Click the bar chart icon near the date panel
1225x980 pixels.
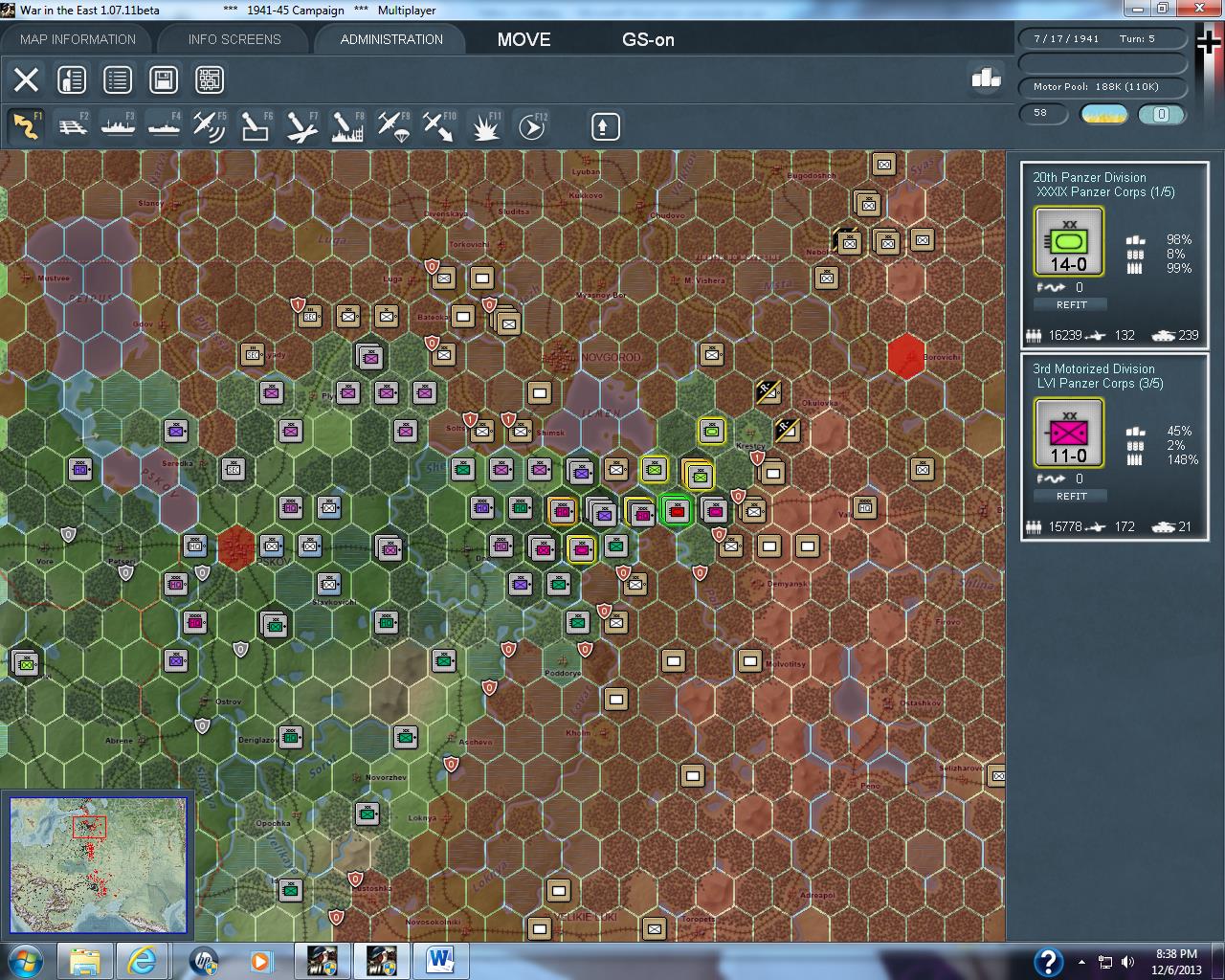coord(986,78)
